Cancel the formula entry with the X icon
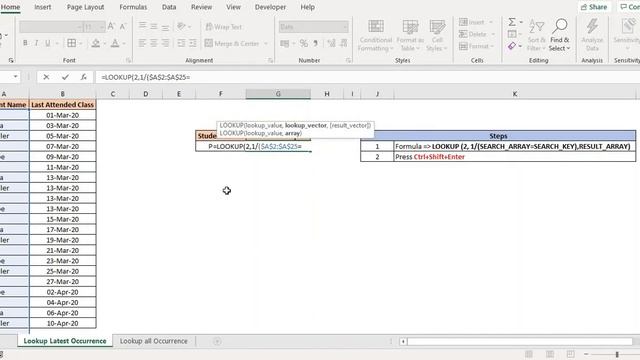The height and width of the screenshot is (360, 640). pos(46,77)
